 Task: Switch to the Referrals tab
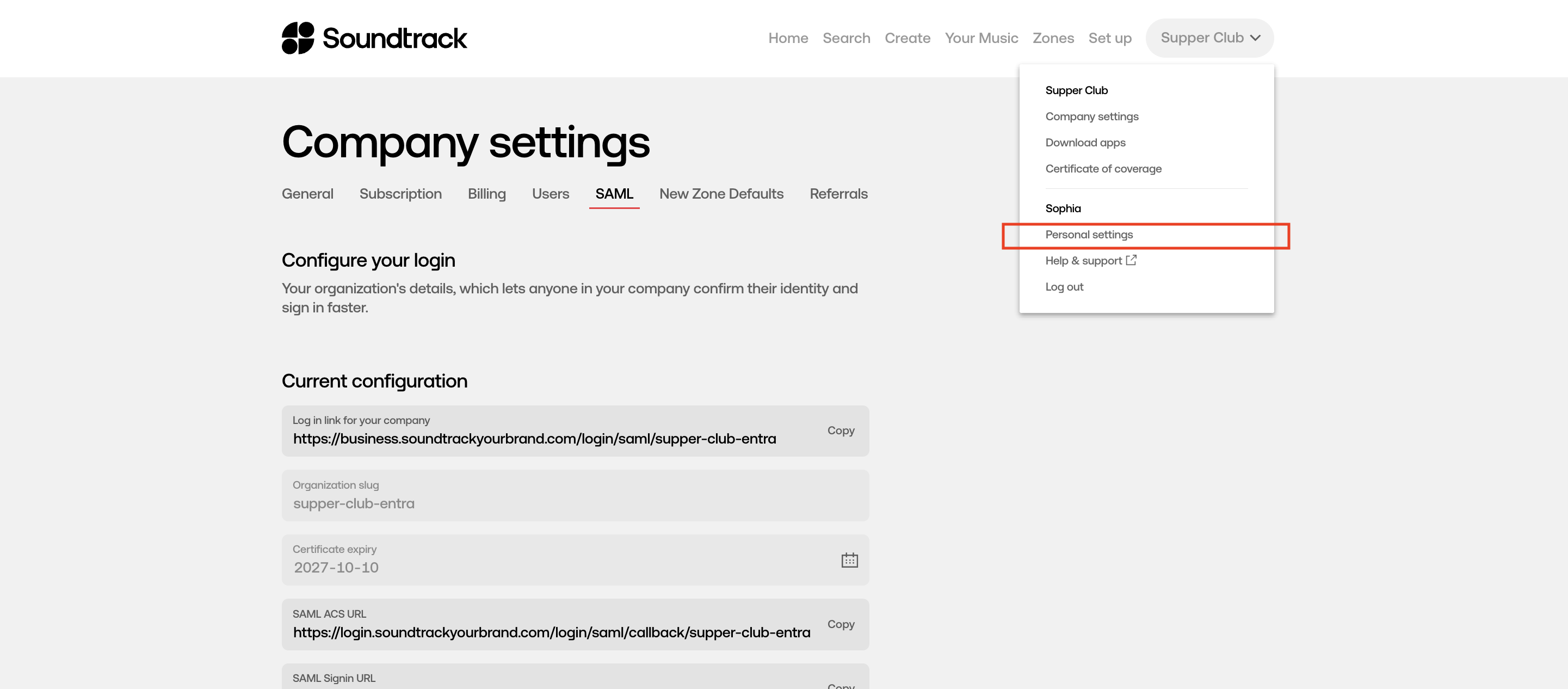pos(838,194)
